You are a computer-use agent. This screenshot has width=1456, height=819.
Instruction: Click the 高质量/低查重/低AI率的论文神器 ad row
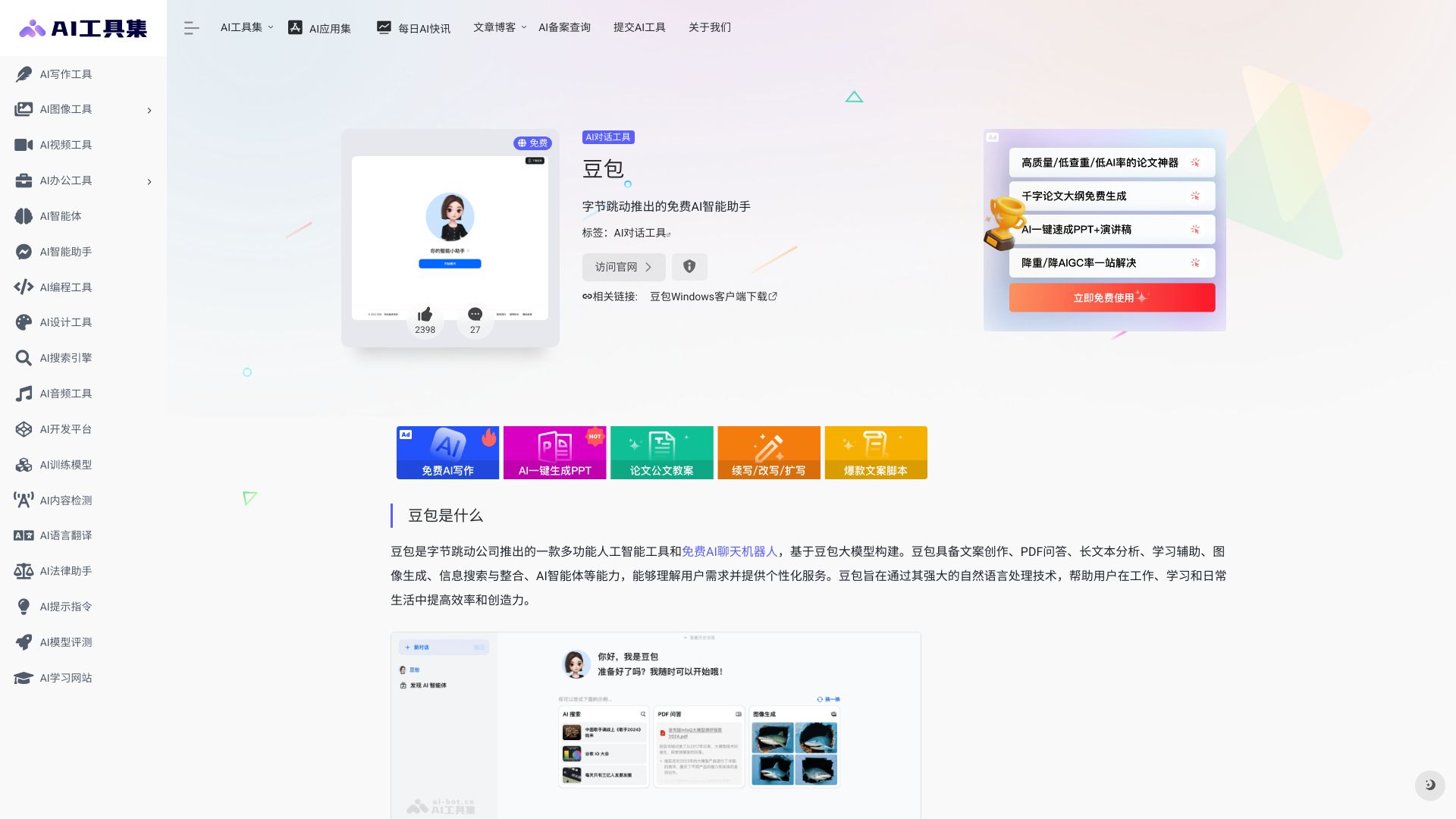click(1112, 162)
